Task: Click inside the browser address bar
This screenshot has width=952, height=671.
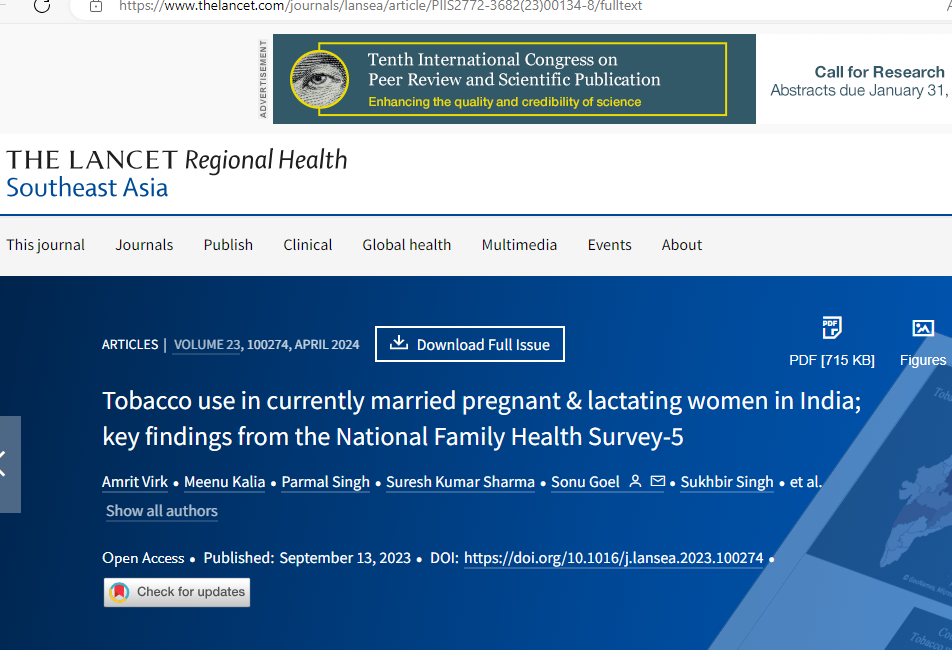Action: coord(400,8)
